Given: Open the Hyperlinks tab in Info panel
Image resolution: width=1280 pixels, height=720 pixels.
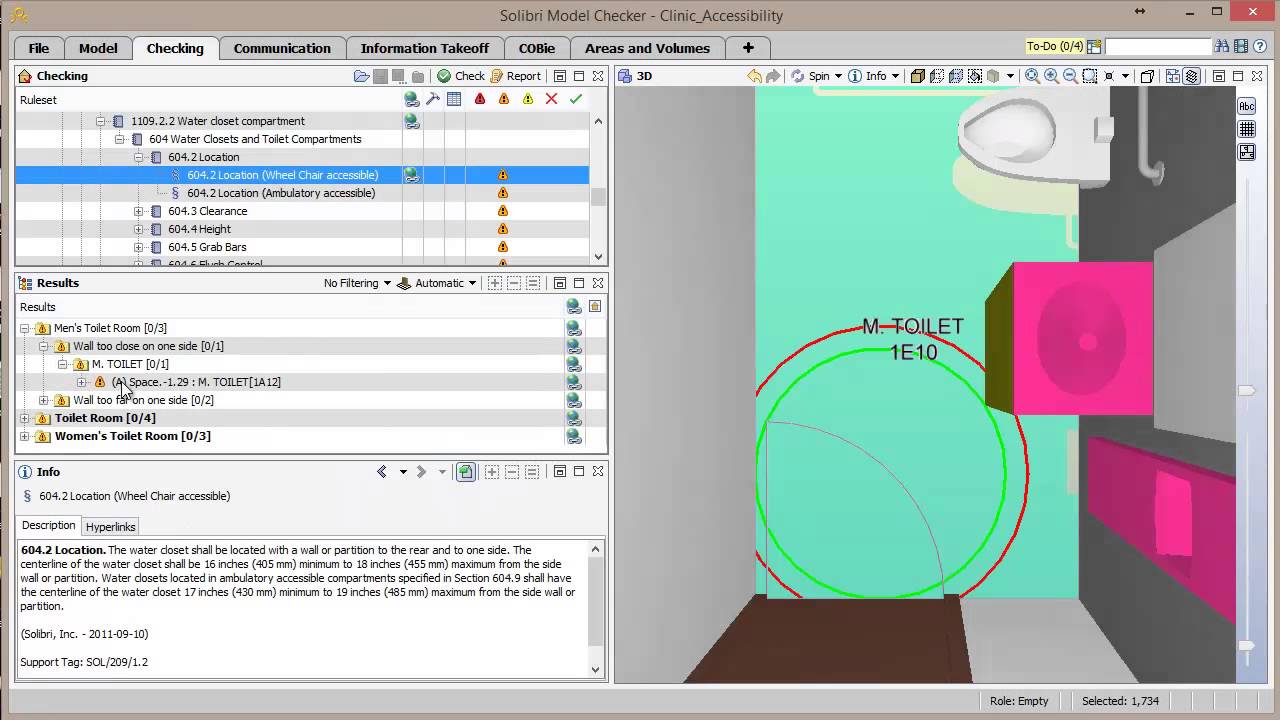Looking at the screenshot, I should [110, 526].
